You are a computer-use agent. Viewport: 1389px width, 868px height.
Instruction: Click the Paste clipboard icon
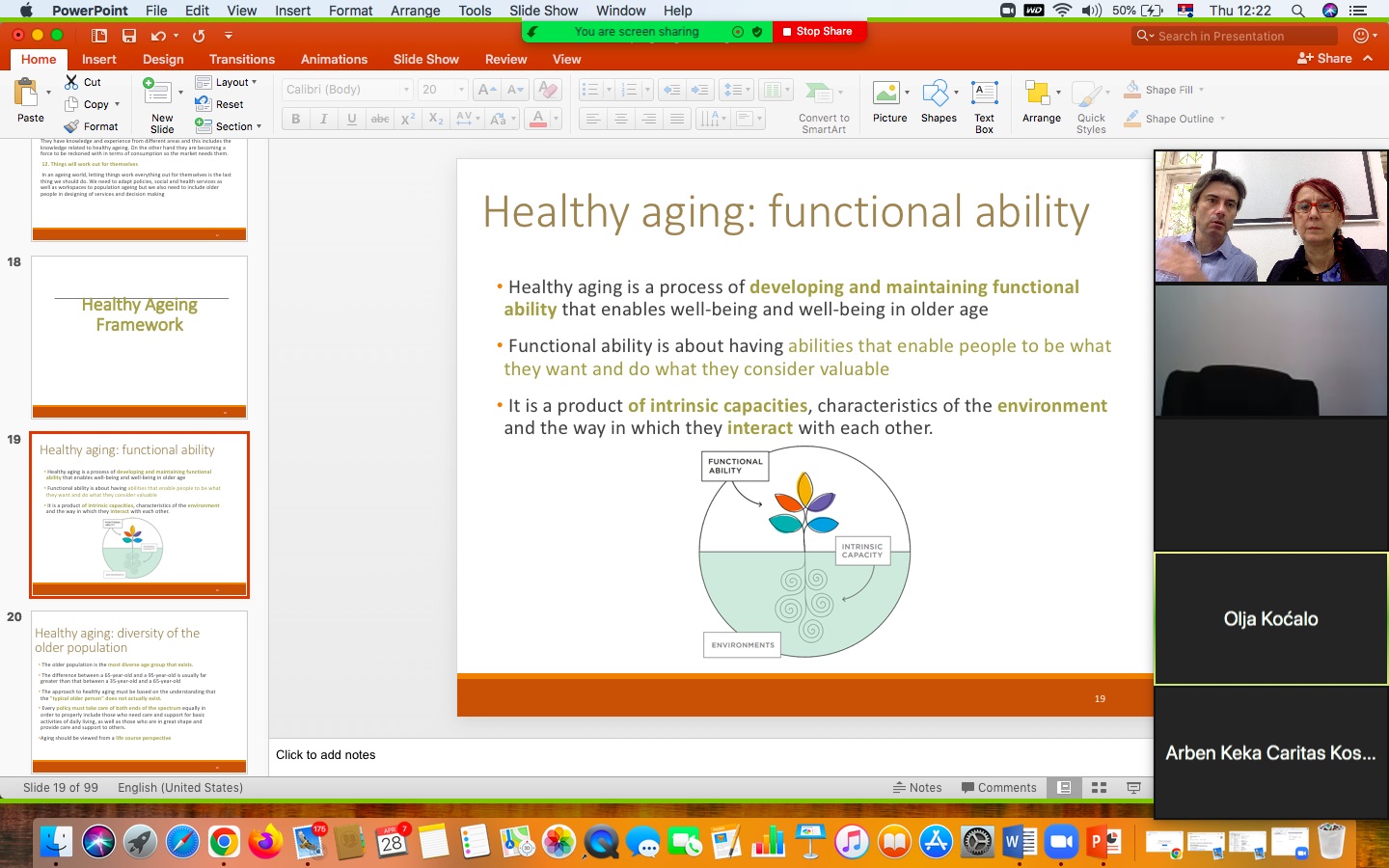click(x=27, y=94)
